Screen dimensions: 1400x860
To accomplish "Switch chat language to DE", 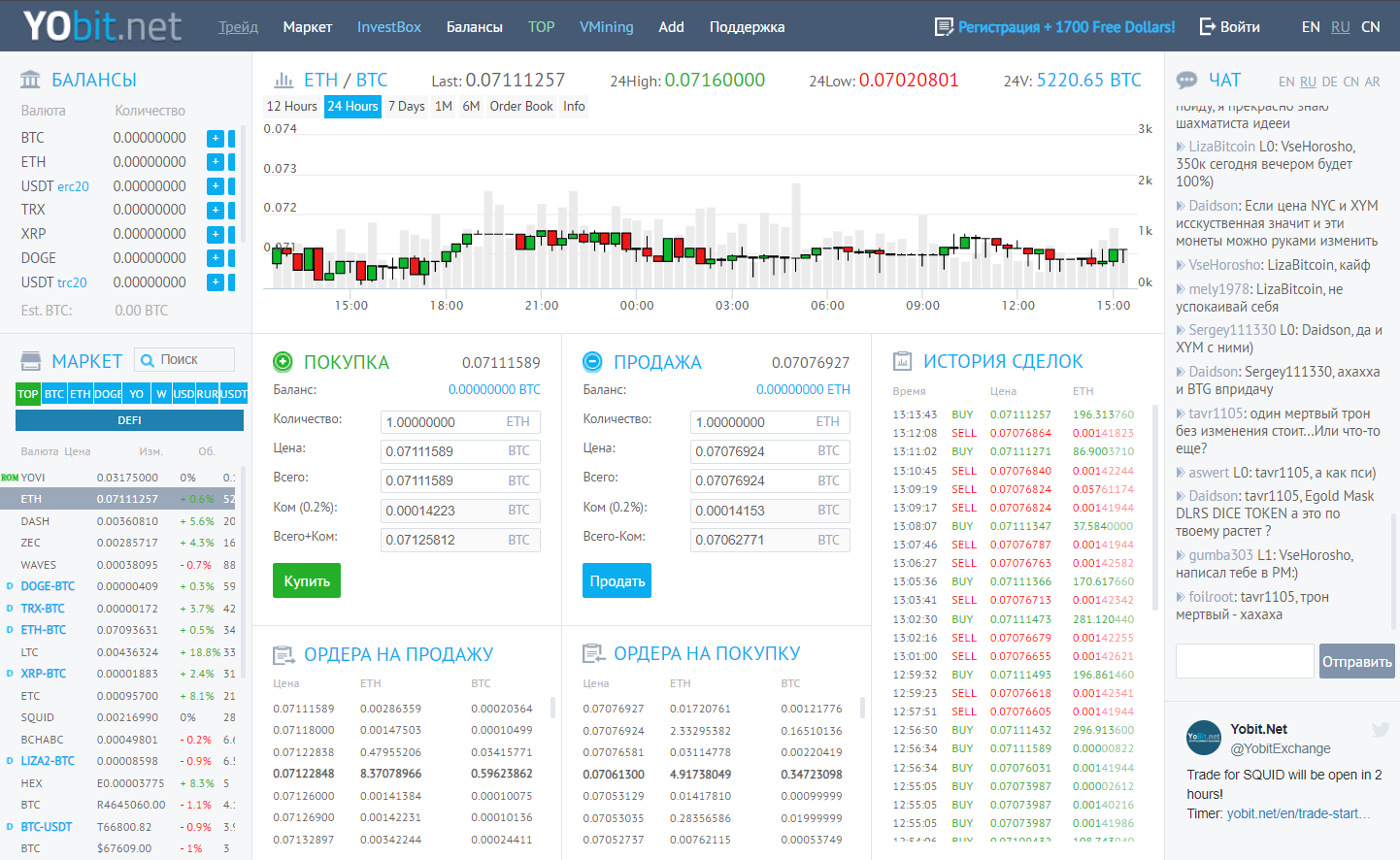I will (x=1329, y=82).
